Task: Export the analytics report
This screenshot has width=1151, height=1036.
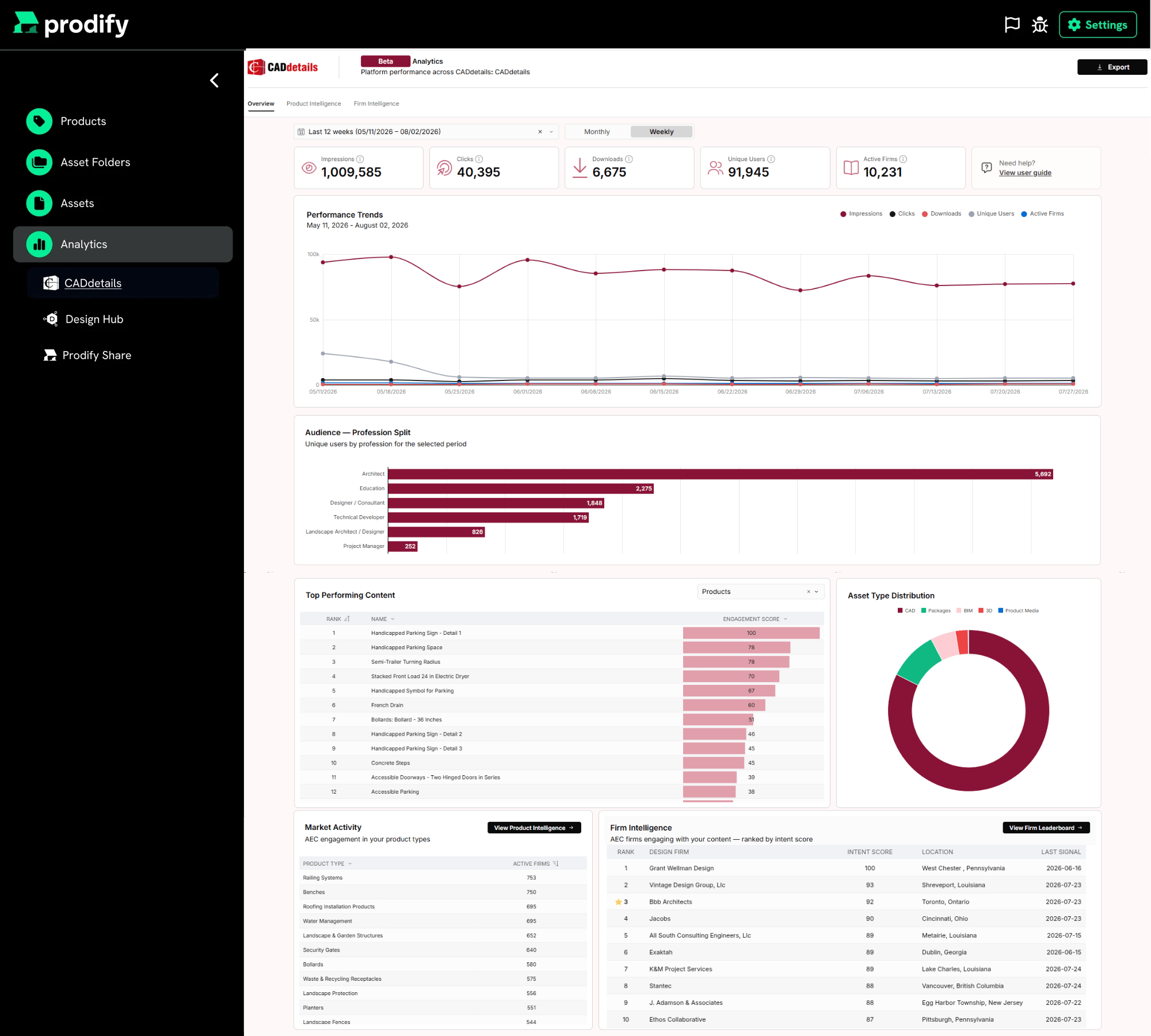Action: (x=1112, y=67)
